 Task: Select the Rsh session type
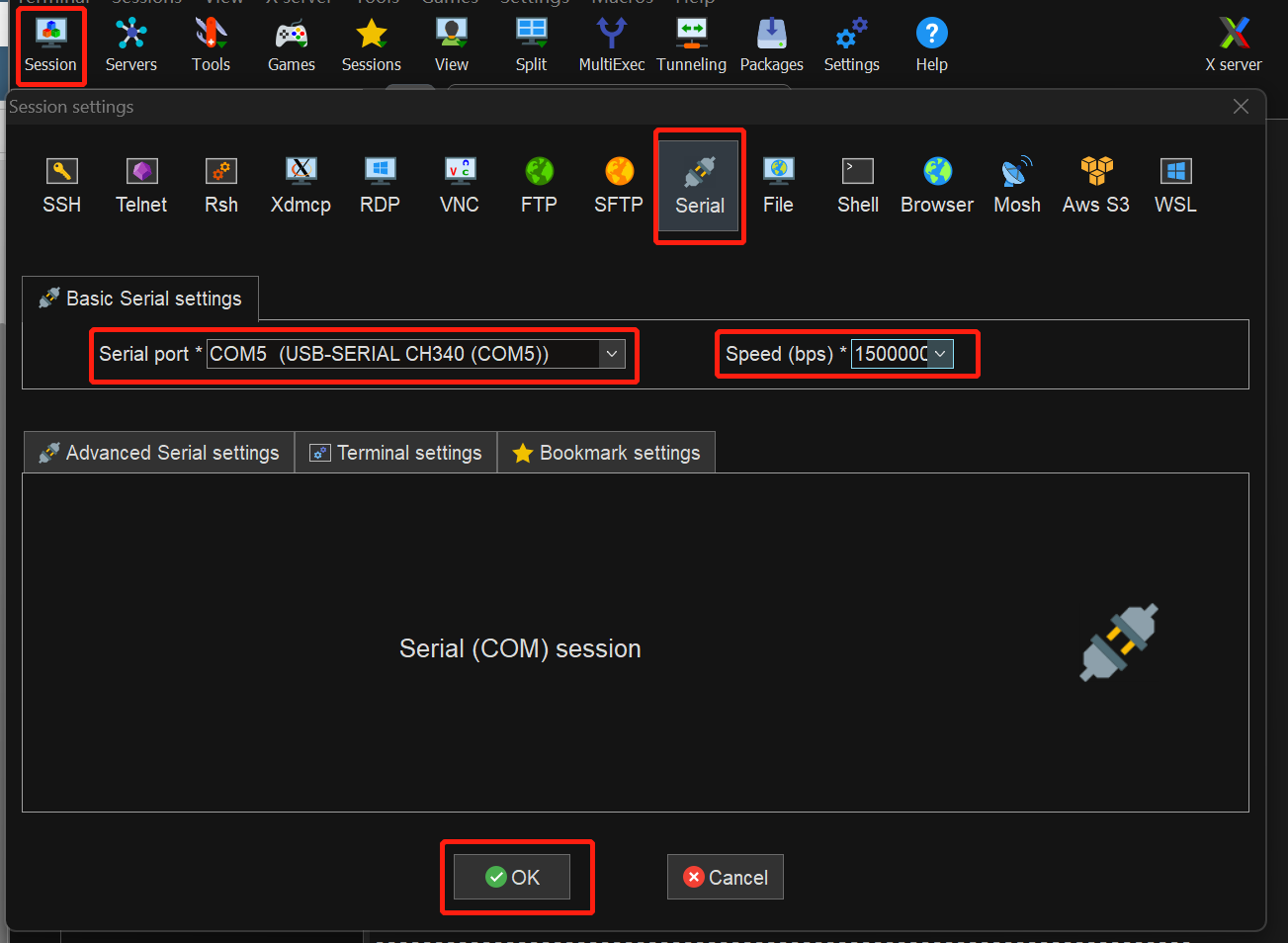[221, 186]
